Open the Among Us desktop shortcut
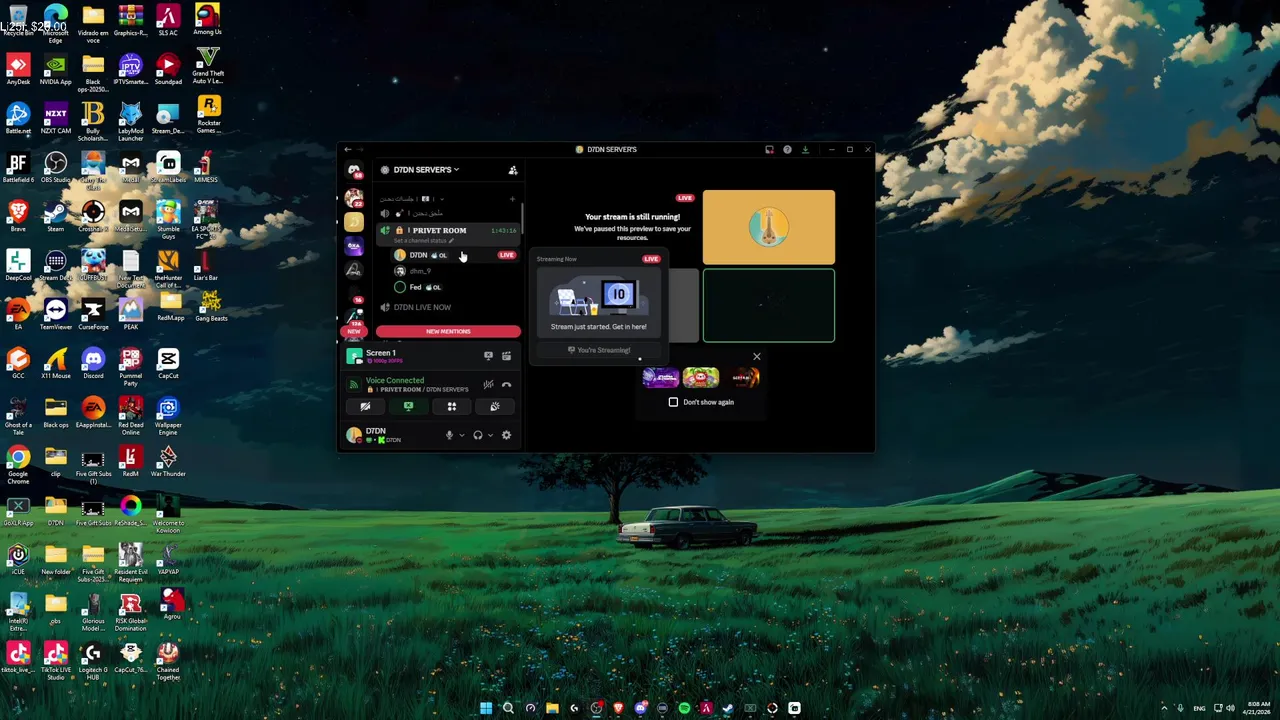Screen dimensions: 1280x720 pyautogui.click(x=207, y=19)
